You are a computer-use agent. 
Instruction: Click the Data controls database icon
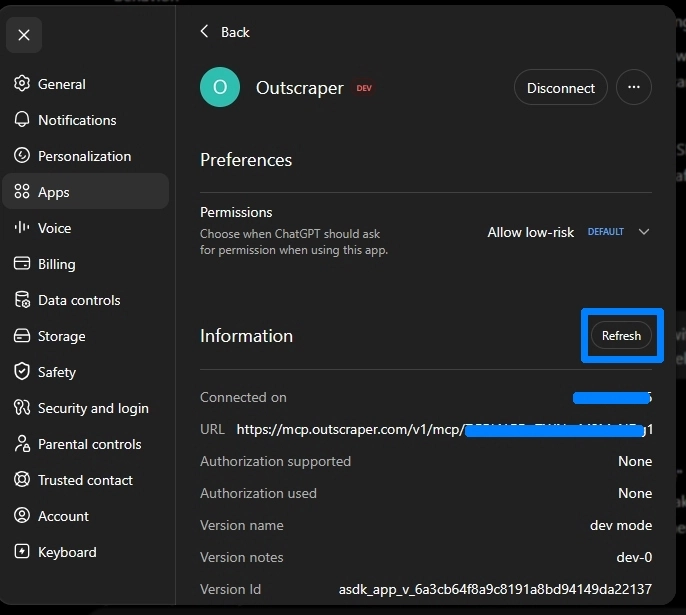click(x=22, y=300)
